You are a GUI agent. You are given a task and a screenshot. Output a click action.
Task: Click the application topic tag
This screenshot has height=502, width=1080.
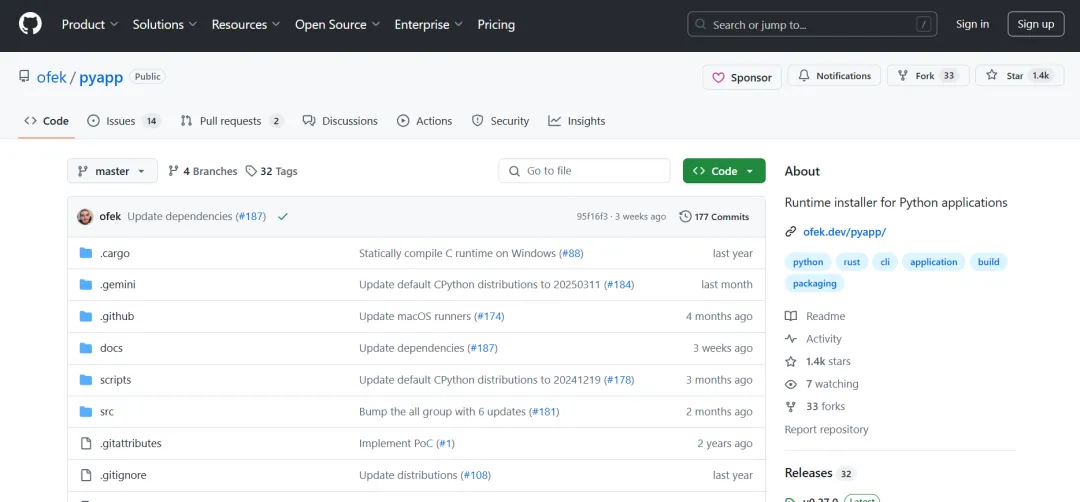click(x=933, y=262)
